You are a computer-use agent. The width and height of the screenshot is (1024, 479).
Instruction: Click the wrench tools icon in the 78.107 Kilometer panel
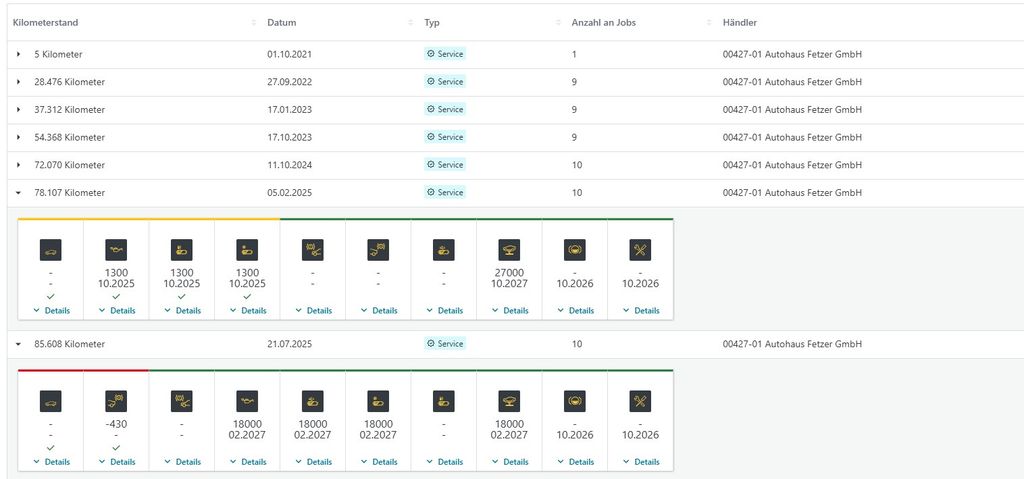[640, 250]
